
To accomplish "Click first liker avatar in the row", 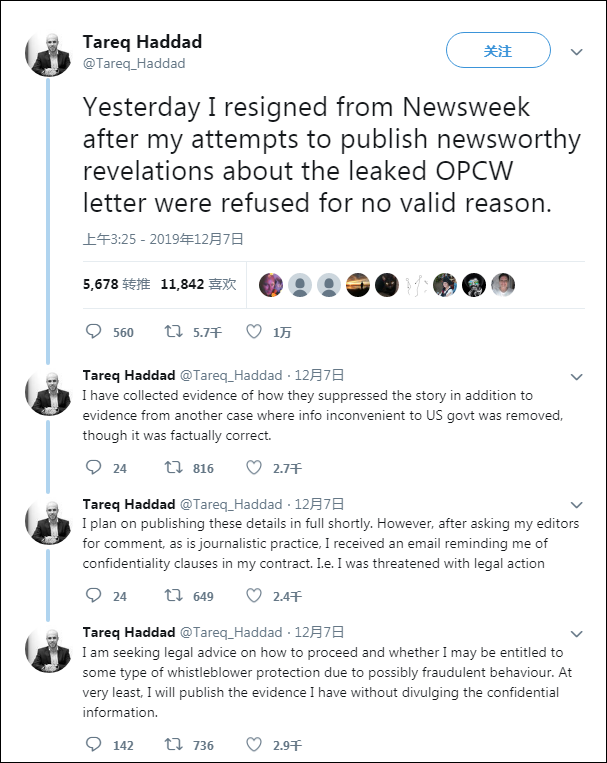I will [271, 285].
